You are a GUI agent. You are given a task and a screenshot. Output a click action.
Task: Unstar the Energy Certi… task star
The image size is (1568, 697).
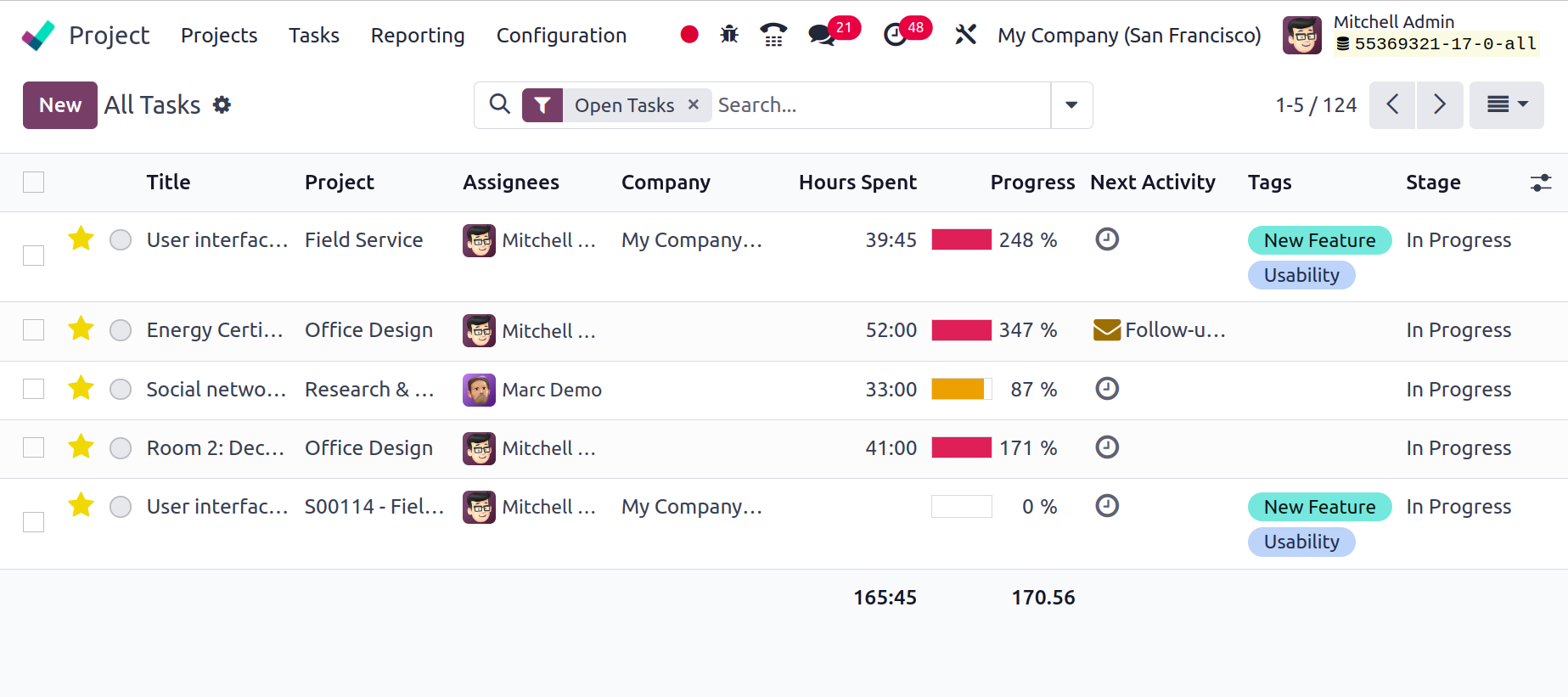81,328
